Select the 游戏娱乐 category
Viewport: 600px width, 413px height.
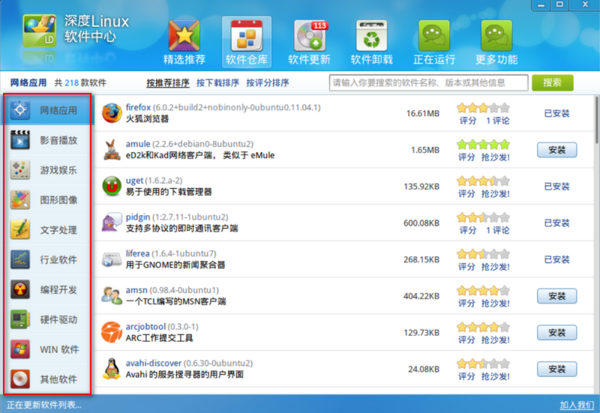point(47,170)
